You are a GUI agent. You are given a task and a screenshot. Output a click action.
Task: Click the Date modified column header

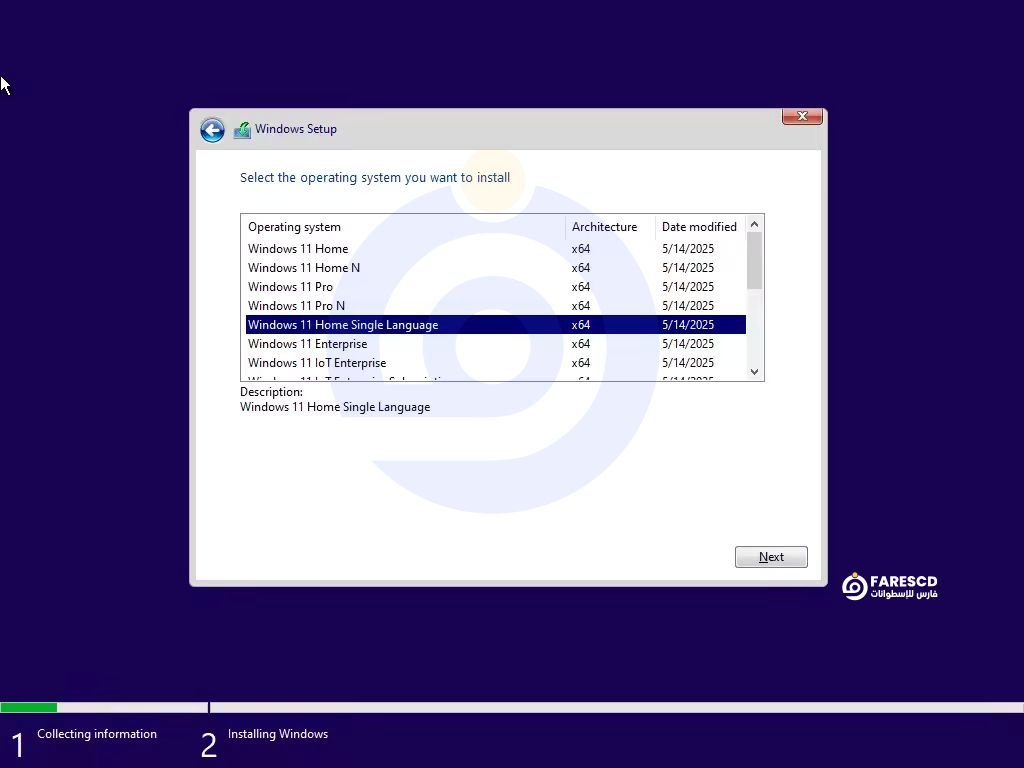coord(700,227)
